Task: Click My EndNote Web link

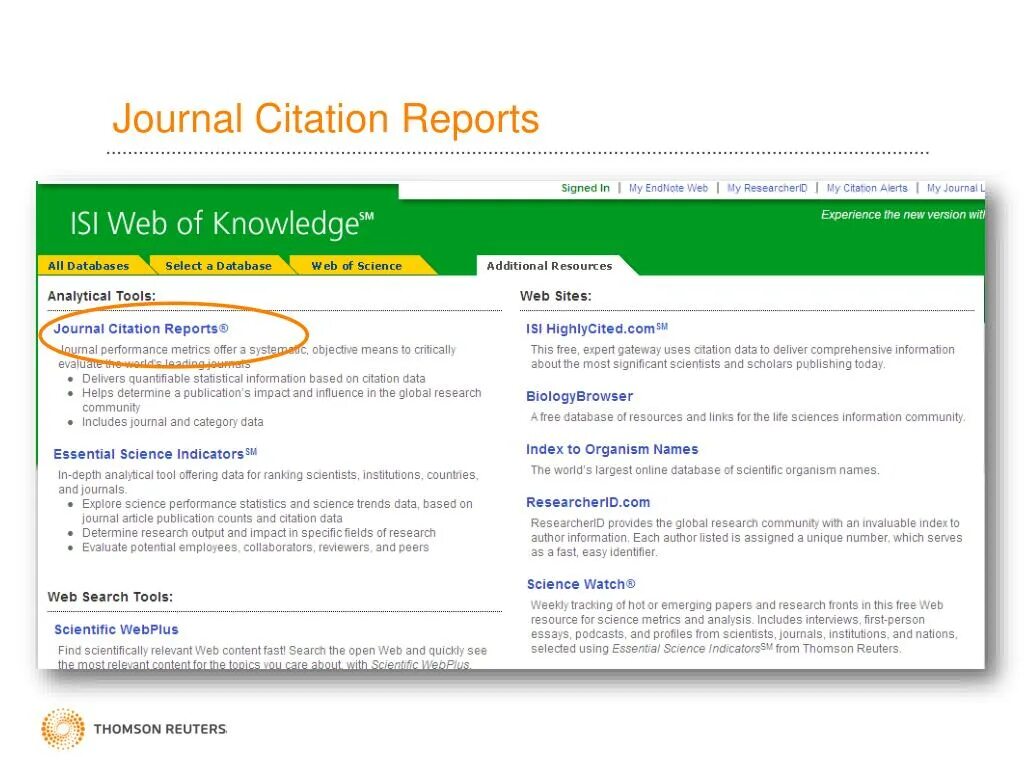Action: click(x=668, y=188)
